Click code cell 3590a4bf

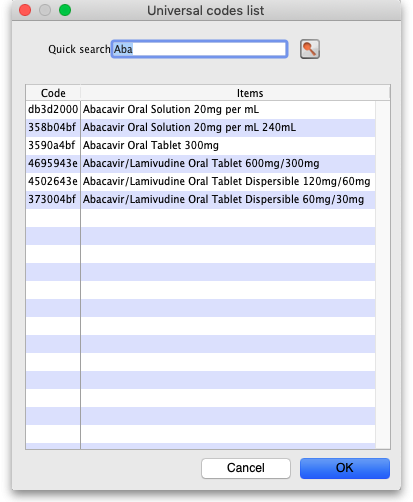pyautogui.click(x=53, y=145)
